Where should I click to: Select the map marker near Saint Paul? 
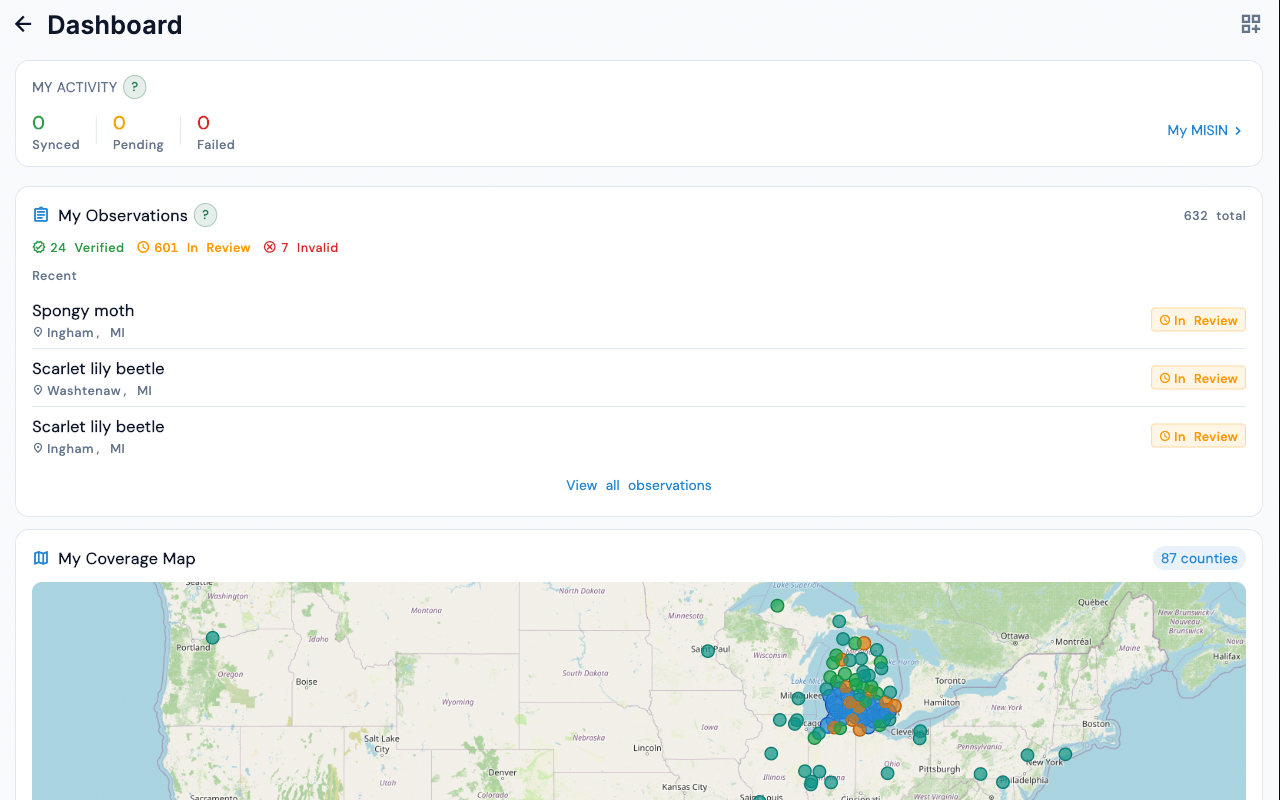coord(708,651)
